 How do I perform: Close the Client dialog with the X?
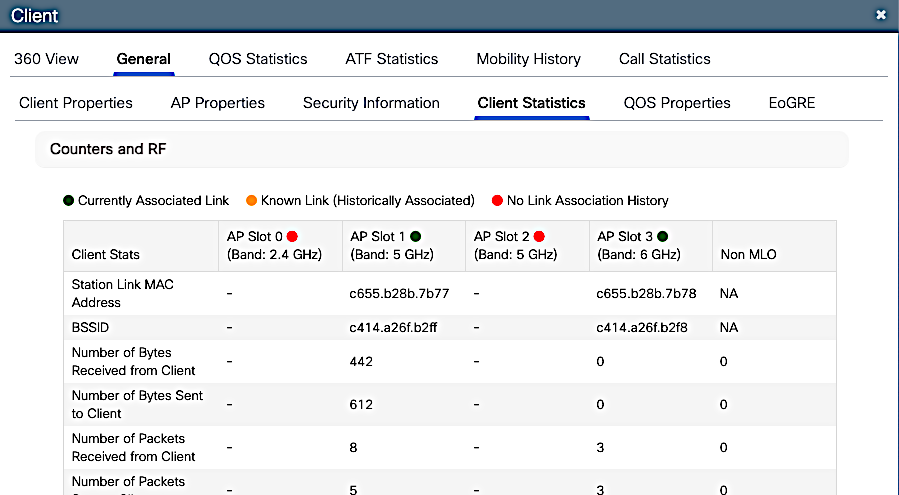pos(880,15)
